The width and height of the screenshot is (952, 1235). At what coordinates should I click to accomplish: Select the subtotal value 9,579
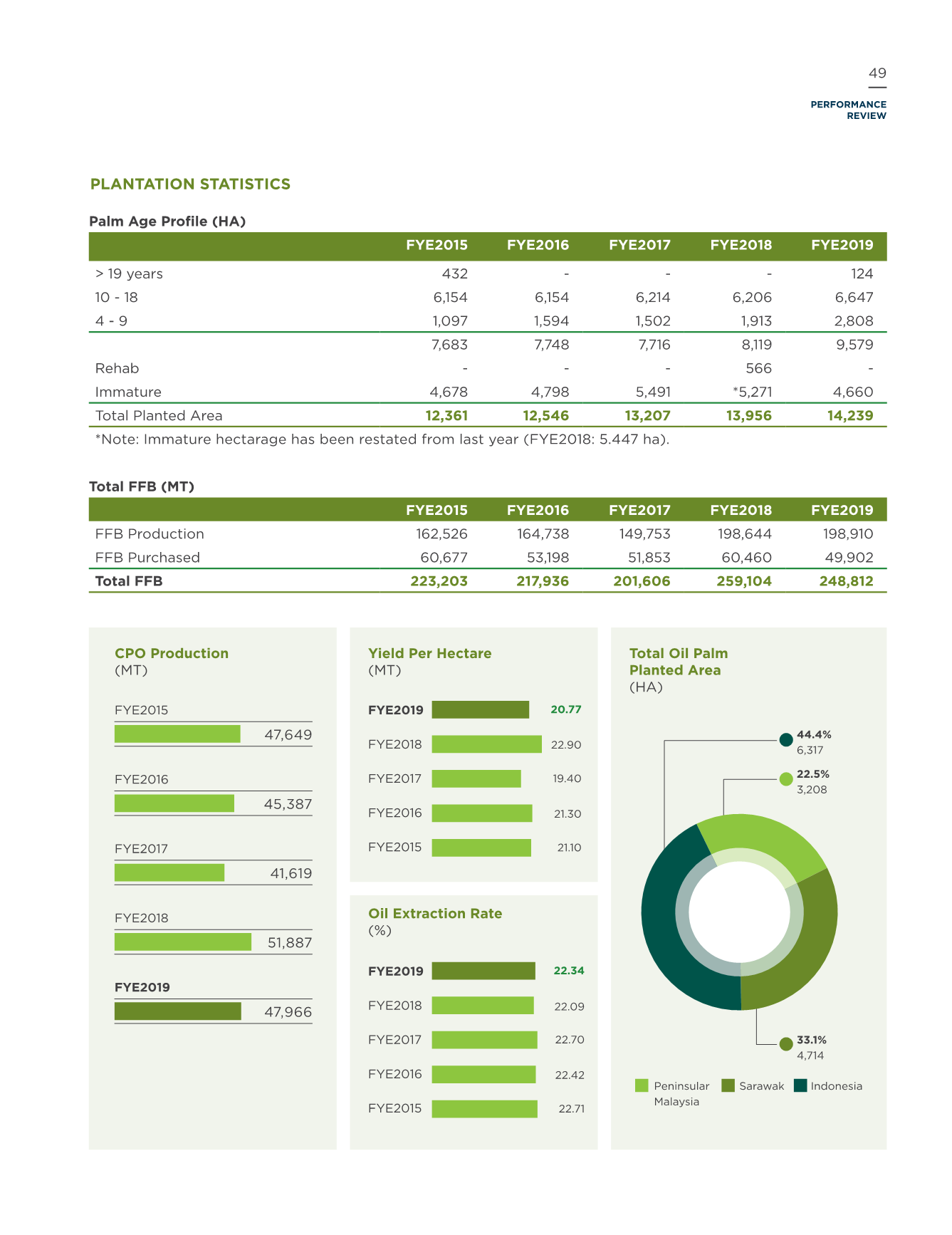tap(854, 345)
